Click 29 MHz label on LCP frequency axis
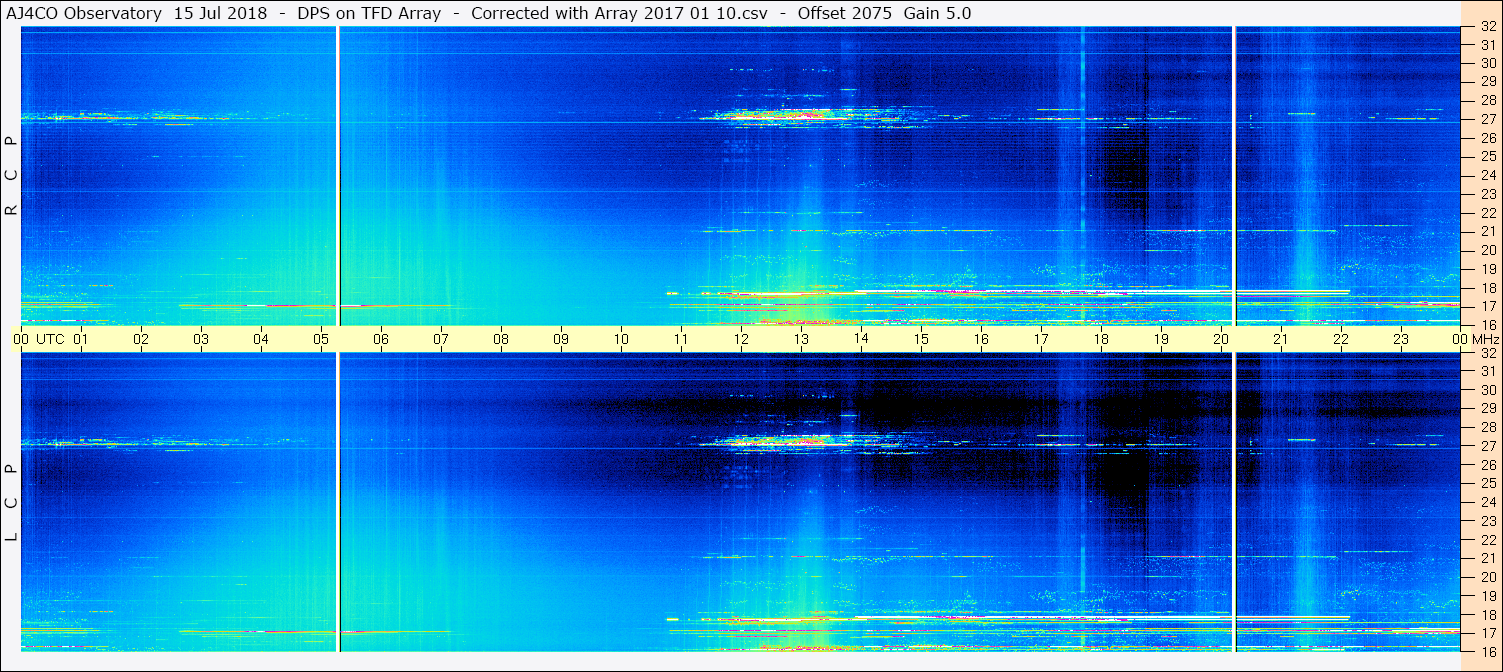The image size is (1503, 672). click(x=1488, y=409)
